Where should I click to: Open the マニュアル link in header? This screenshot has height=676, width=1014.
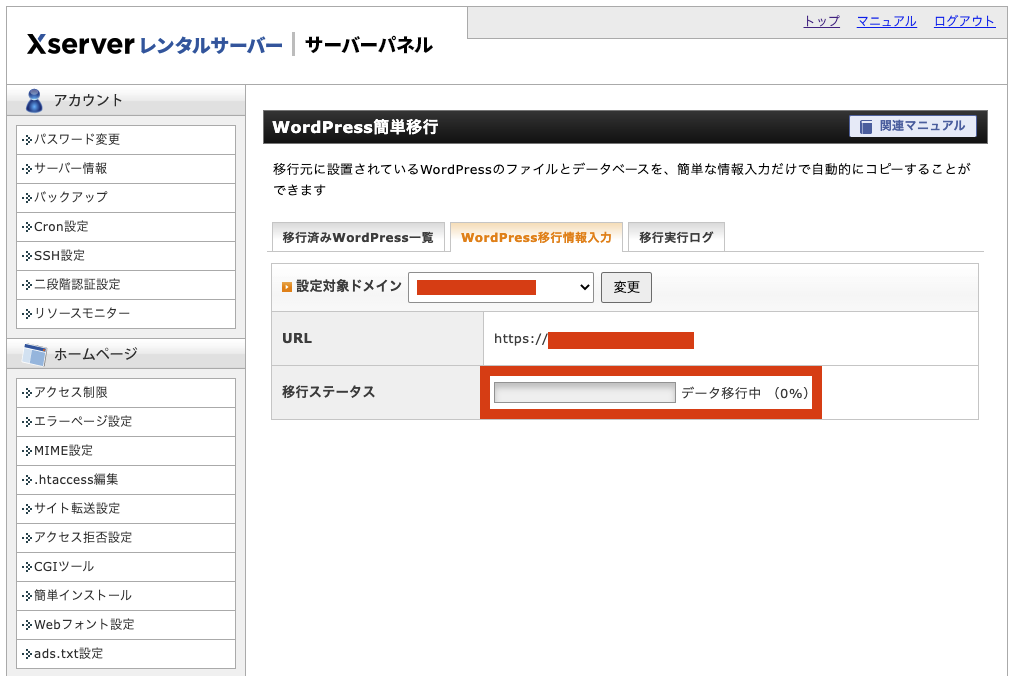point(887,21)
